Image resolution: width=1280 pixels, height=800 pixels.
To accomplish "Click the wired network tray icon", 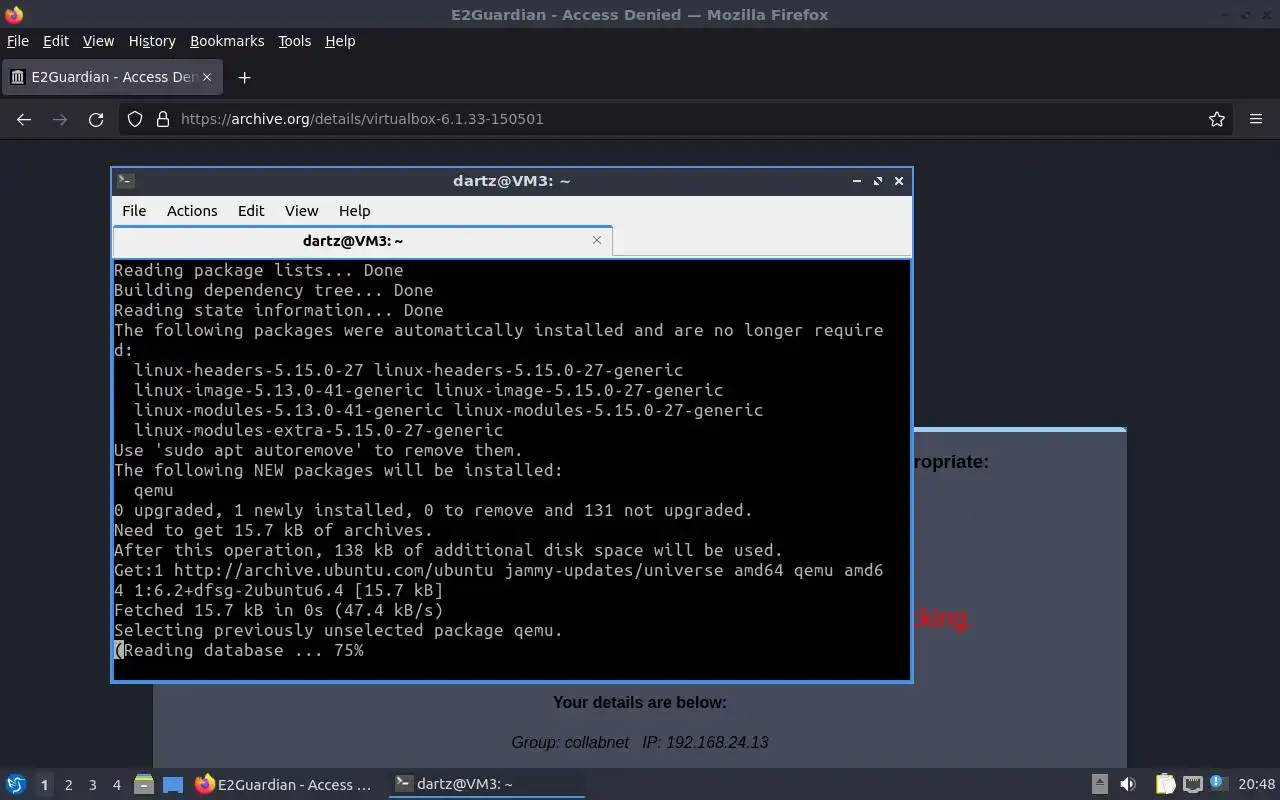I will coord(1192,784).
